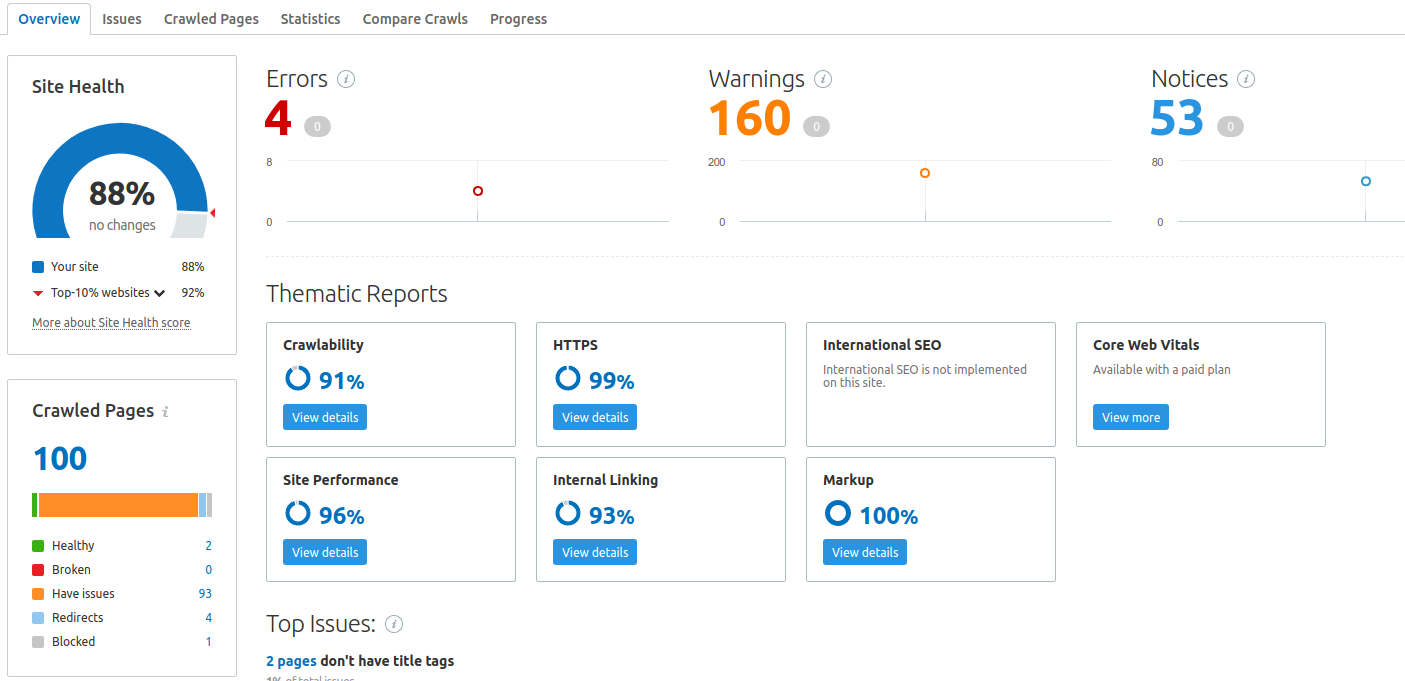View details for Internal Linking report
This screenshot has height=681, width=1405.
tap(594, 552)
